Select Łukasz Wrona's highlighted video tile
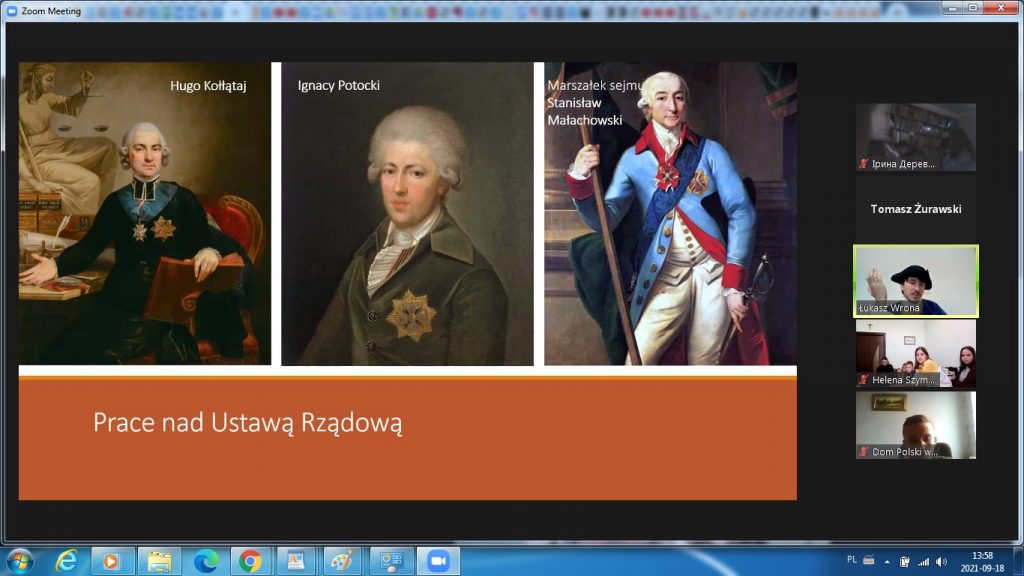This screenshot has height=576, width=1024. click(x=915, y=281)
